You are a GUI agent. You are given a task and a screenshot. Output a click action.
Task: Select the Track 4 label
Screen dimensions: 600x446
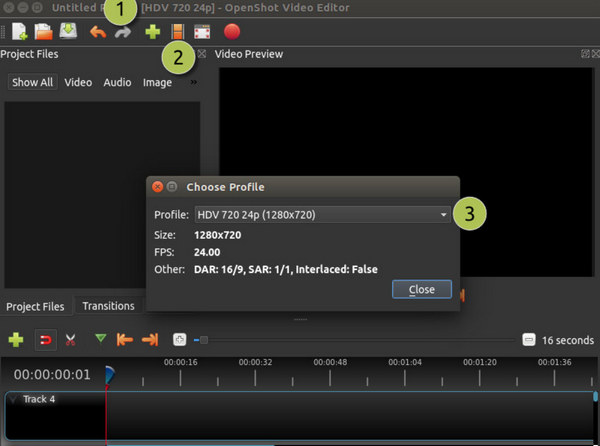39,399
